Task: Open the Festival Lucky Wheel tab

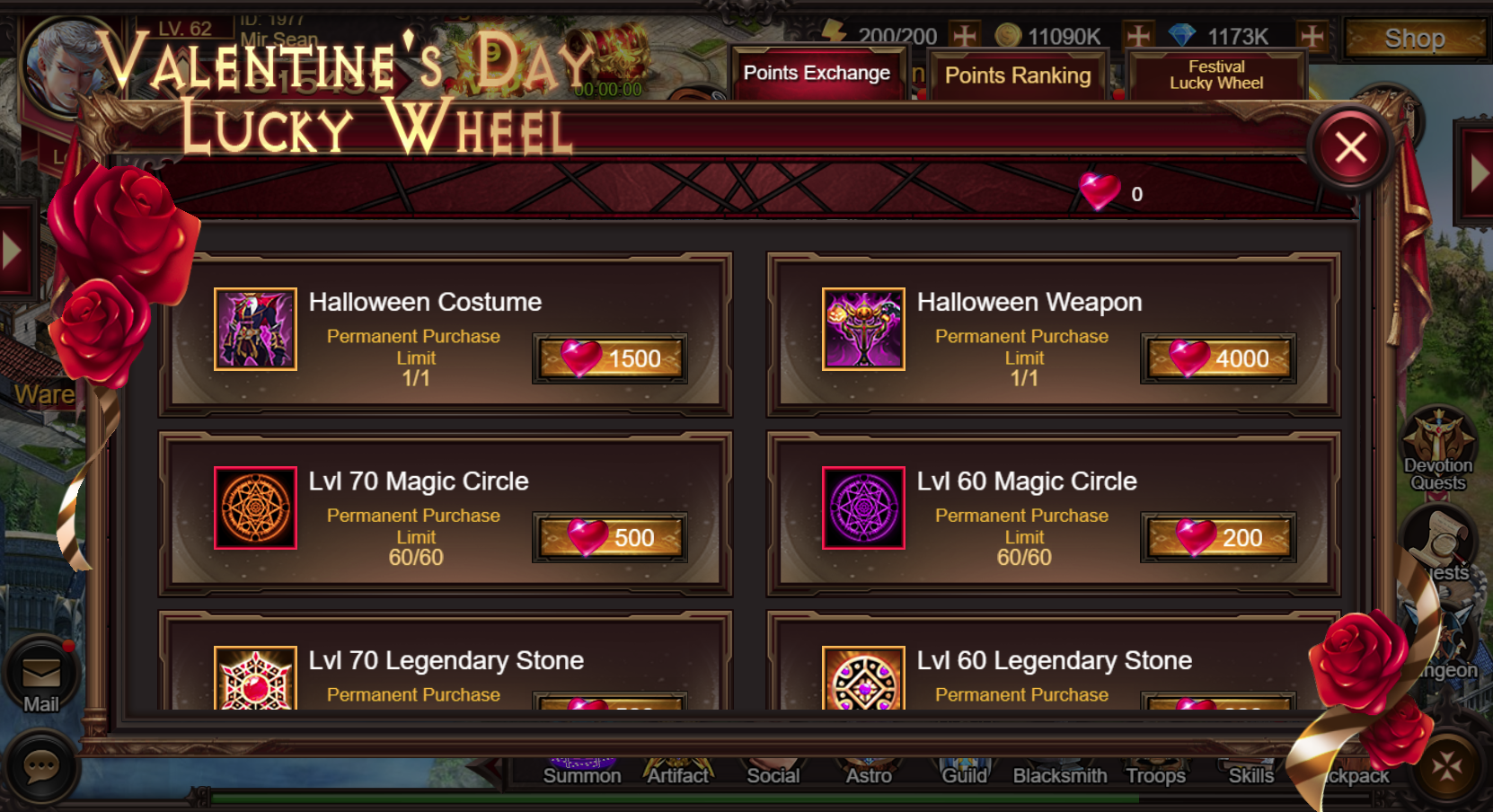Action: coord(1216,75)
